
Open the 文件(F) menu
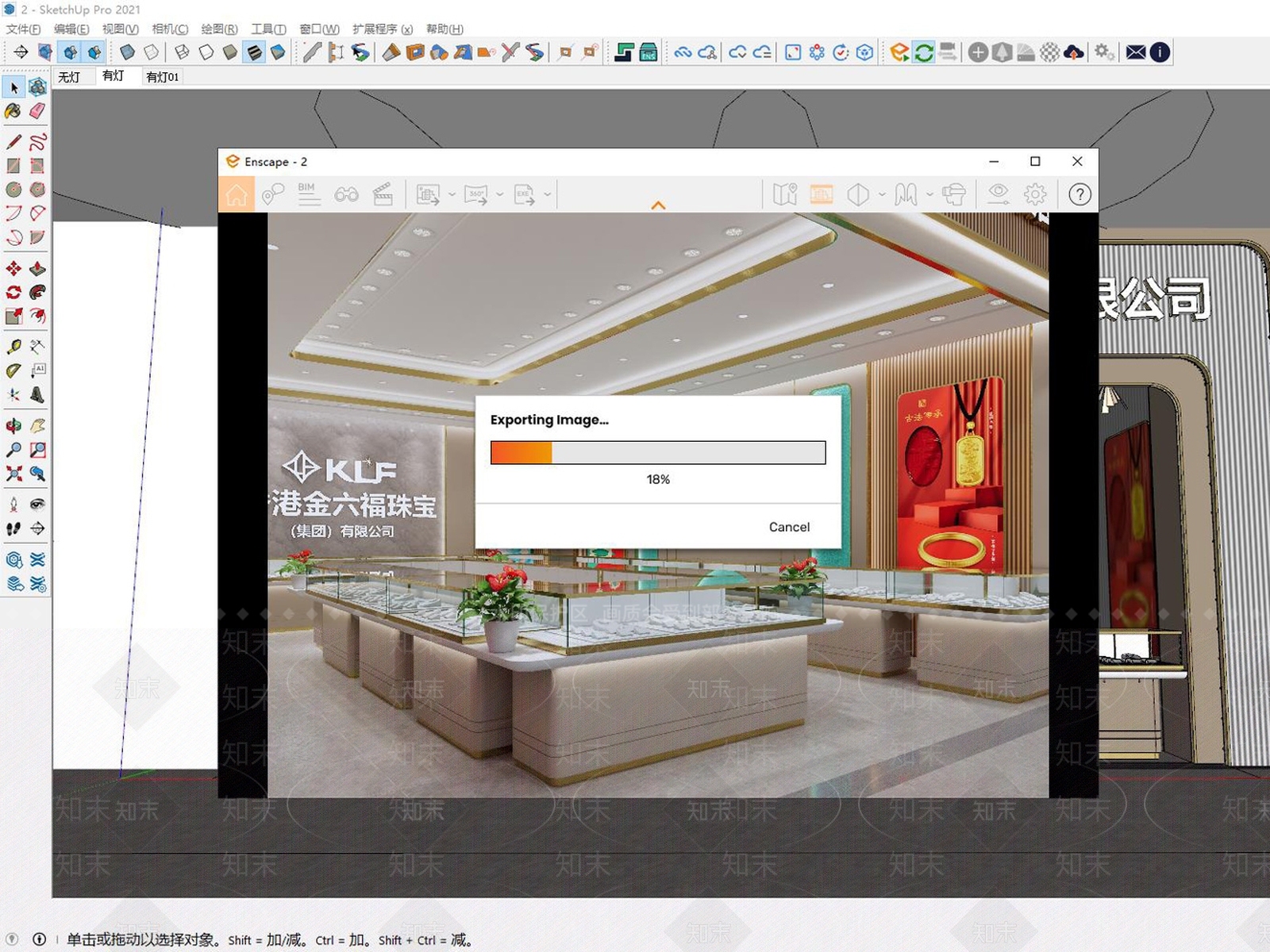point(23,29)
